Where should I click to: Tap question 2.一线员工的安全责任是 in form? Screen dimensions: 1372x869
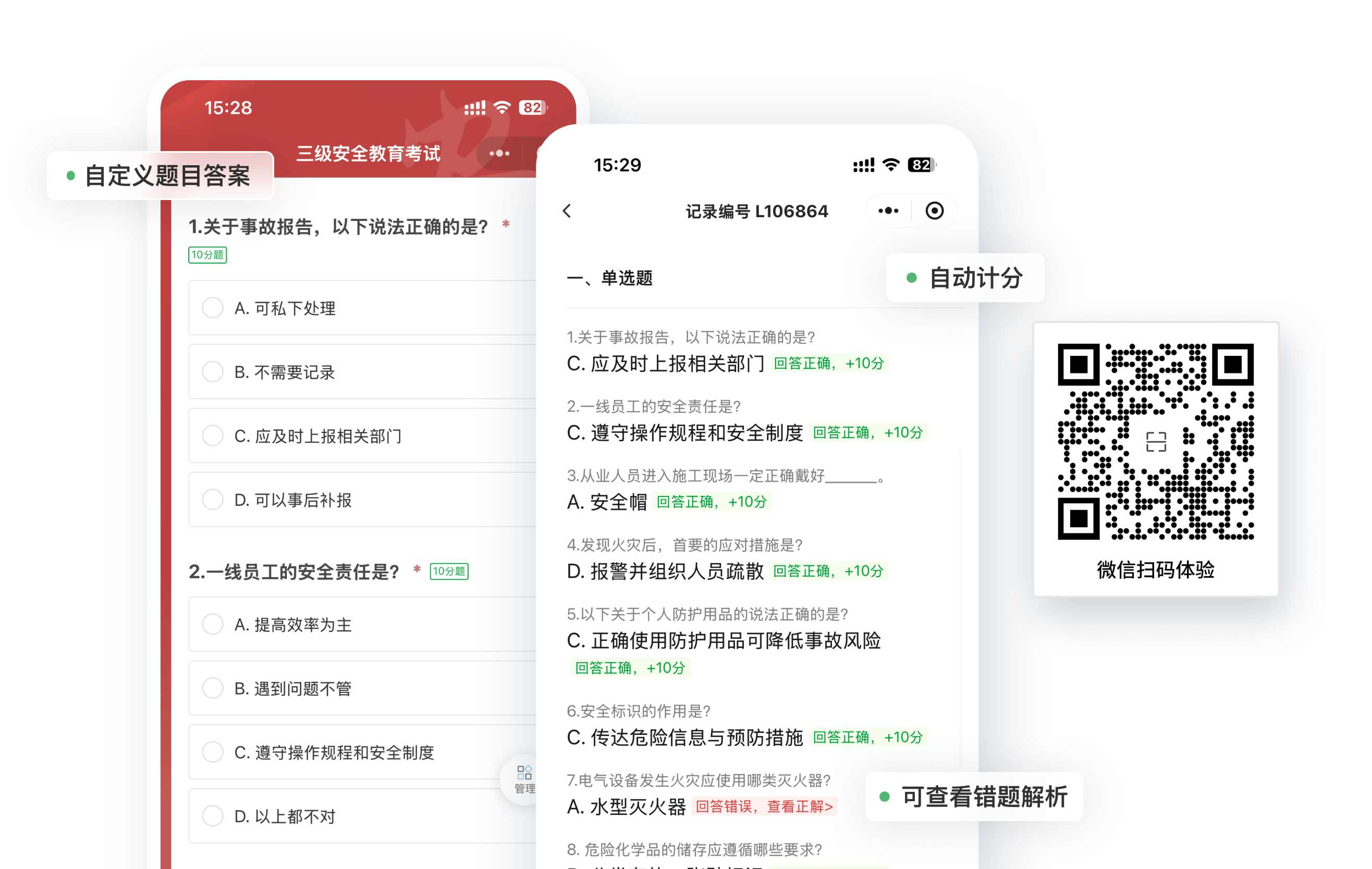tap(294, 572)
